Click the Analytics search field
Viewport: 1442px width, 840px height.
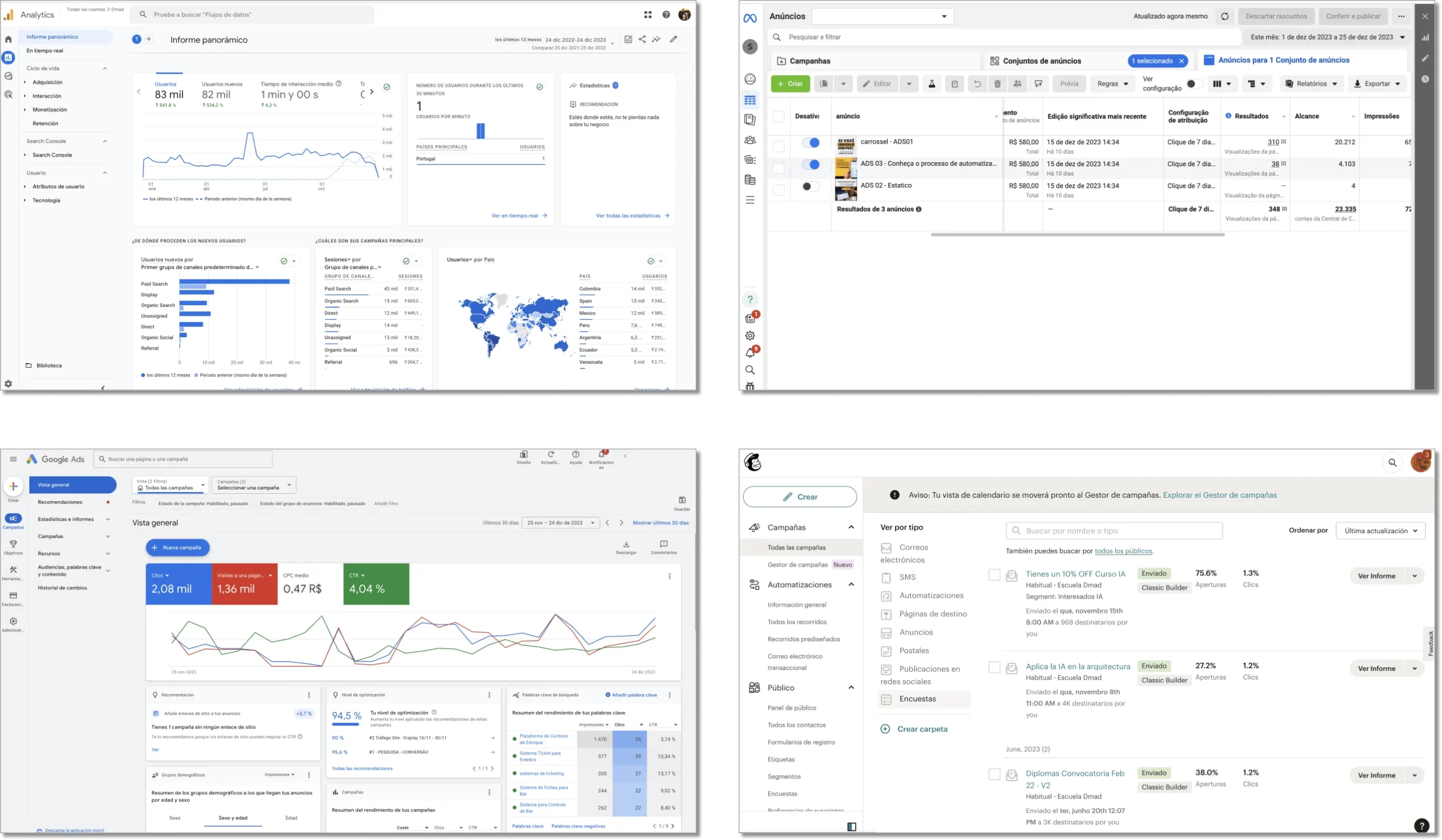click(252, 15)
